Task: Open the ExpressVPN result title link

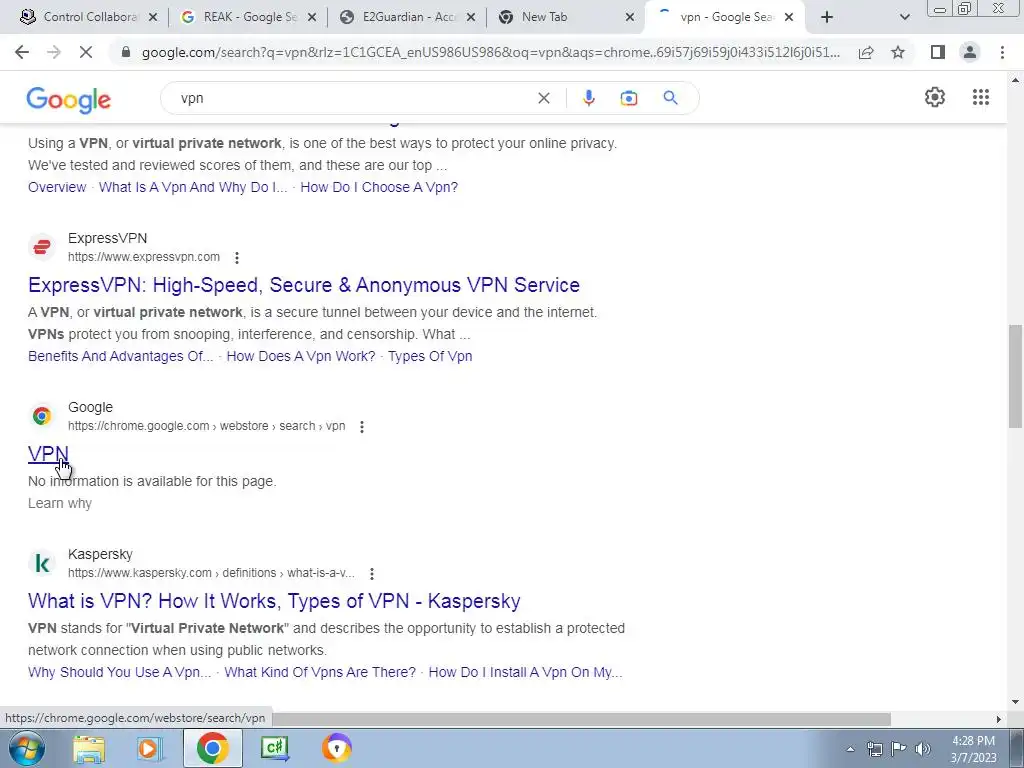Action: point(304,285)
